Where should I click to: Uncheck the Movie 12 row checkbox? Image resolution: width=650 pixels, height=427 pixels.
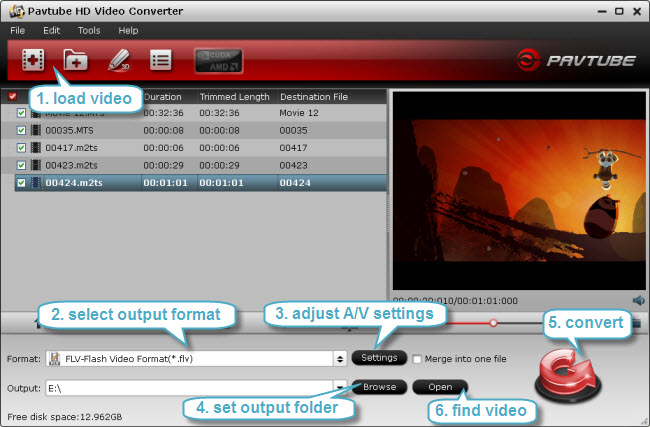click(x=21, y=113)
